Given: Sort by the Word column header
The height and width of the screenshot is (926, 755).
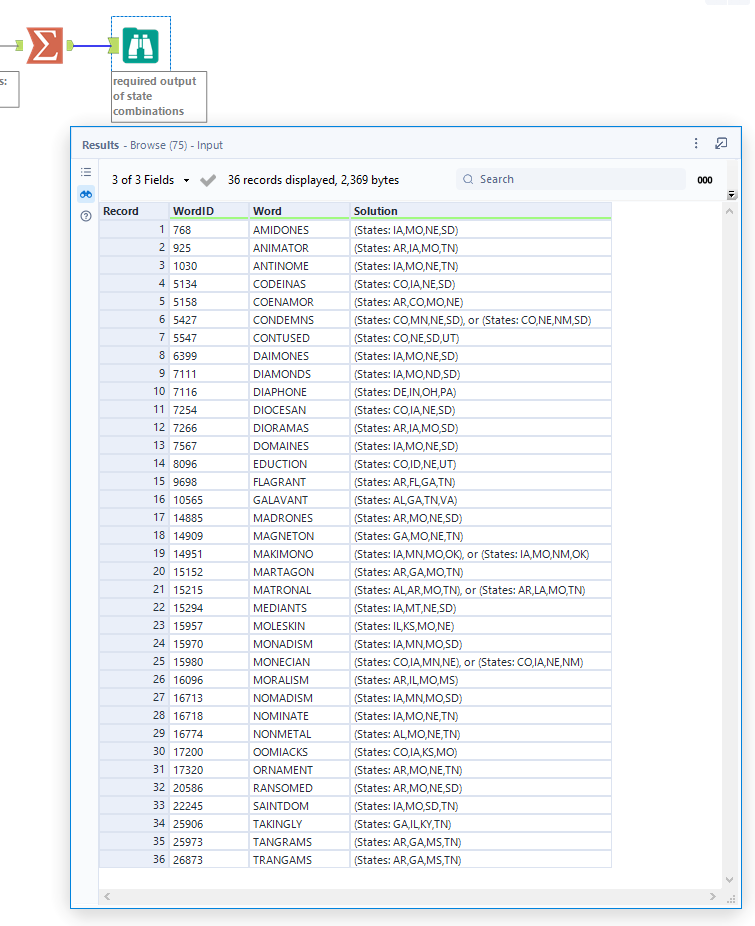Looking at the screenshot, I should click(x=299, y=211).
